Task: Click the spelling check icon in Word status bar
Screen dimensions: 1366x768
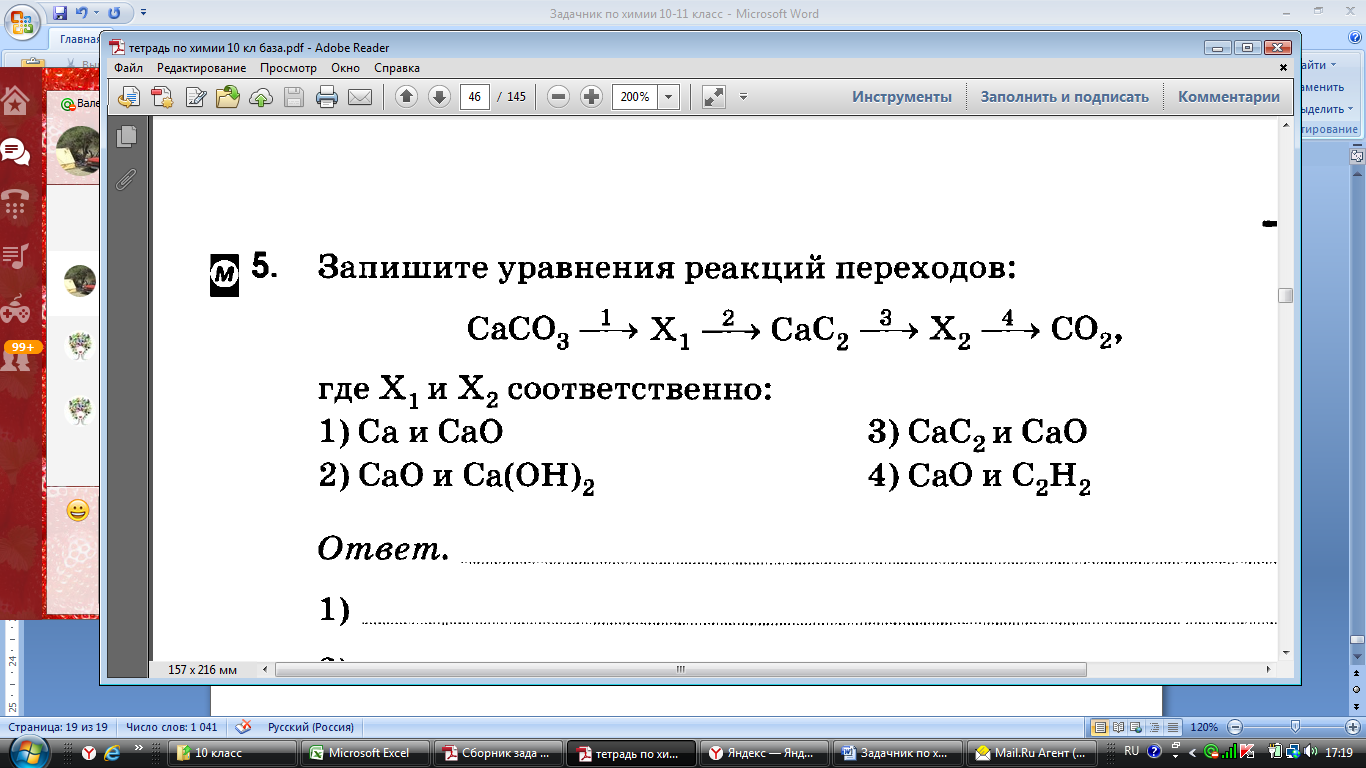Action: pyautogui.click(x=243, y=727)
